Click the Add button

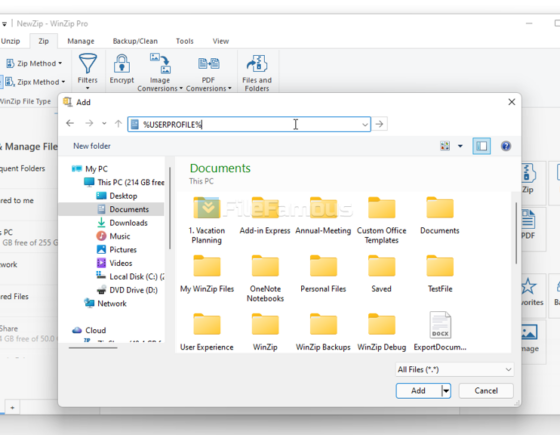pos(418,391)
